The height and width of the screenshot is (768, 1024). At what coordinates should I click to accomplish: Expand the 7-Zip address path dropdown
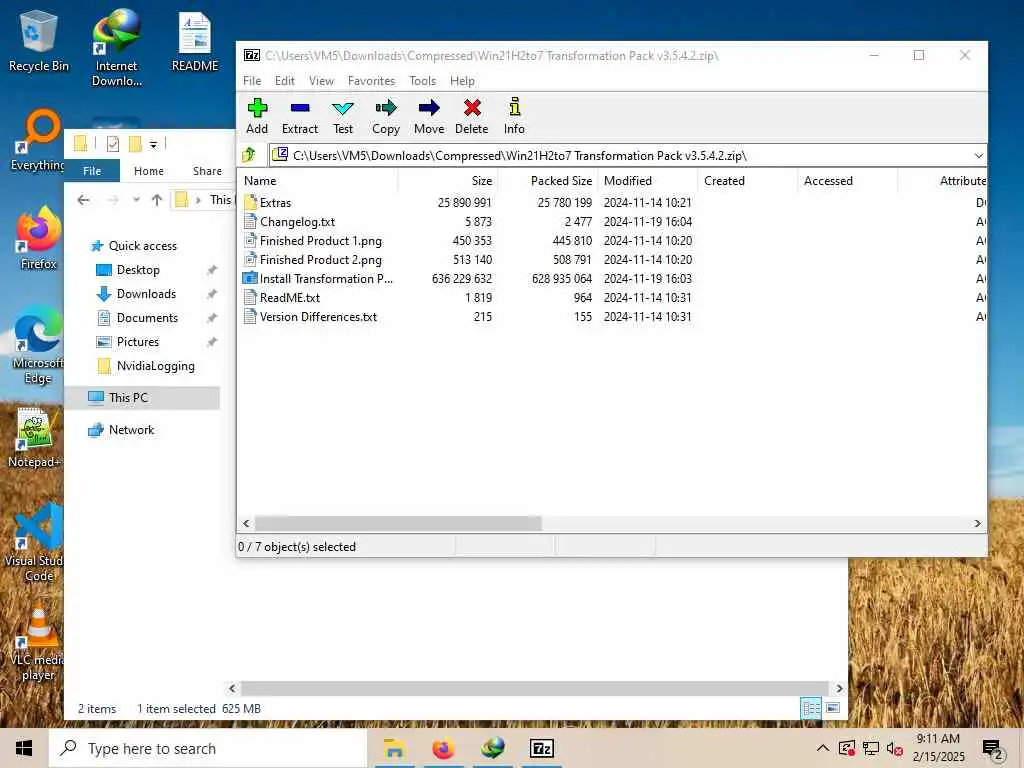tap(978, 155)
